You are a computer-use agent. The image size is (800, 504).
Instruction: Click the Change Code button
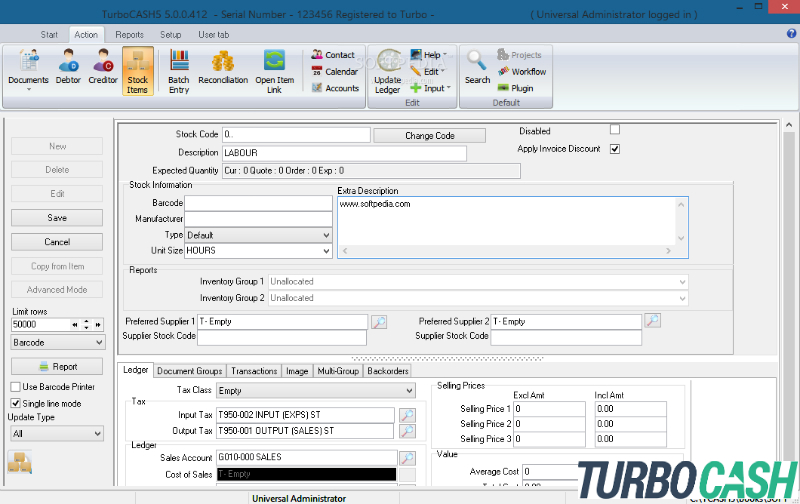pos(430,136)
